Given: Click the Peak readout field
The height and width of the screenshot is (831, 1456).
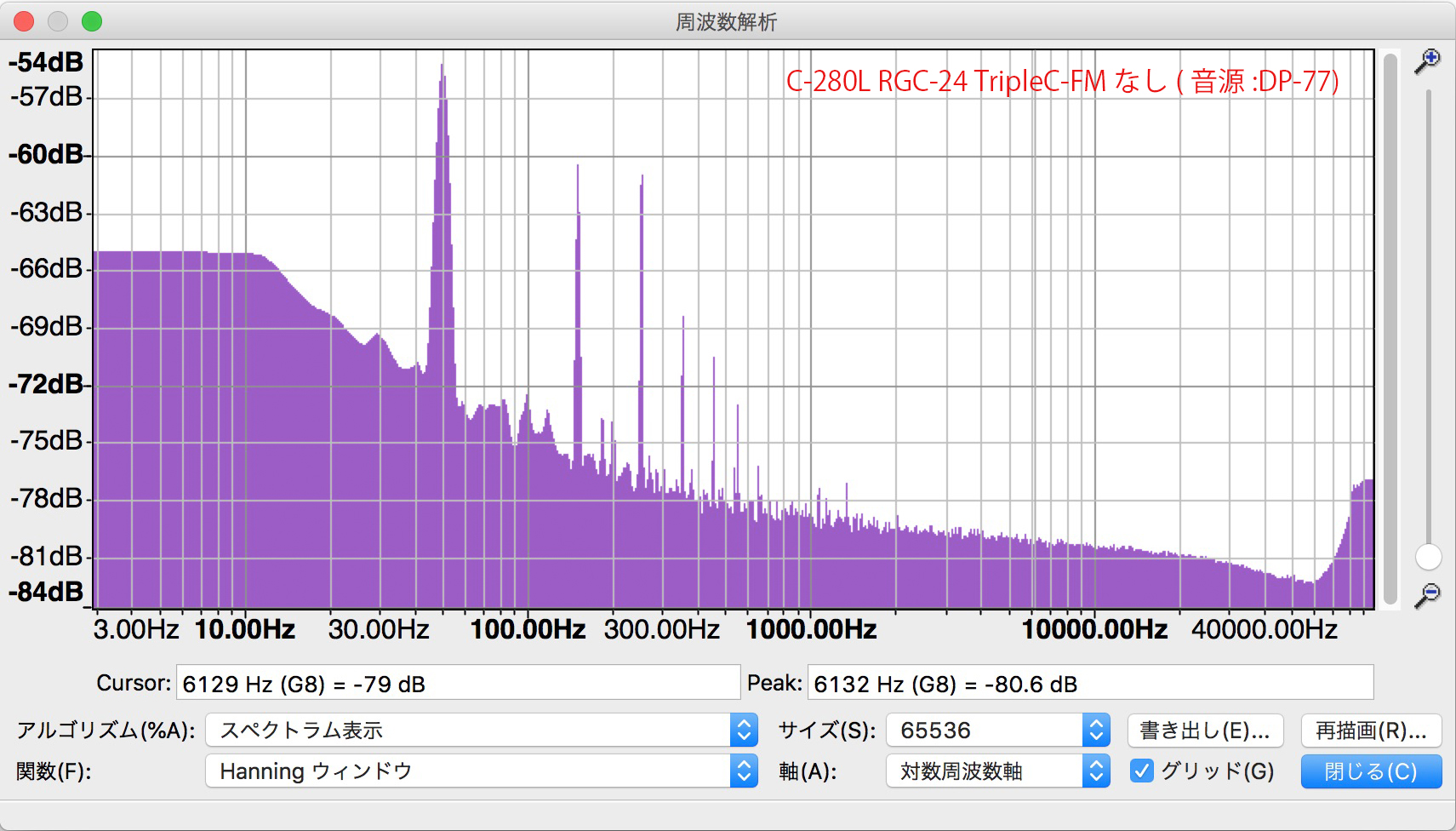Looking at the screenshot, I should 1090,683.
